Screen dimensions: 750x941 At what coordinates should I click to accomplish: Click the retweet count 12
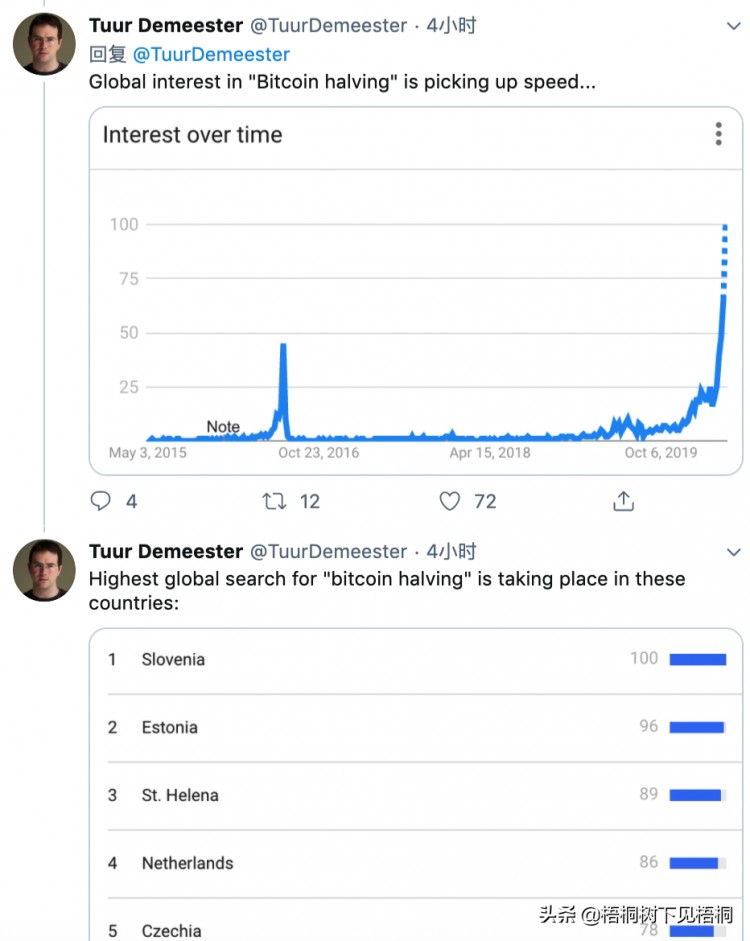point(310,501)
